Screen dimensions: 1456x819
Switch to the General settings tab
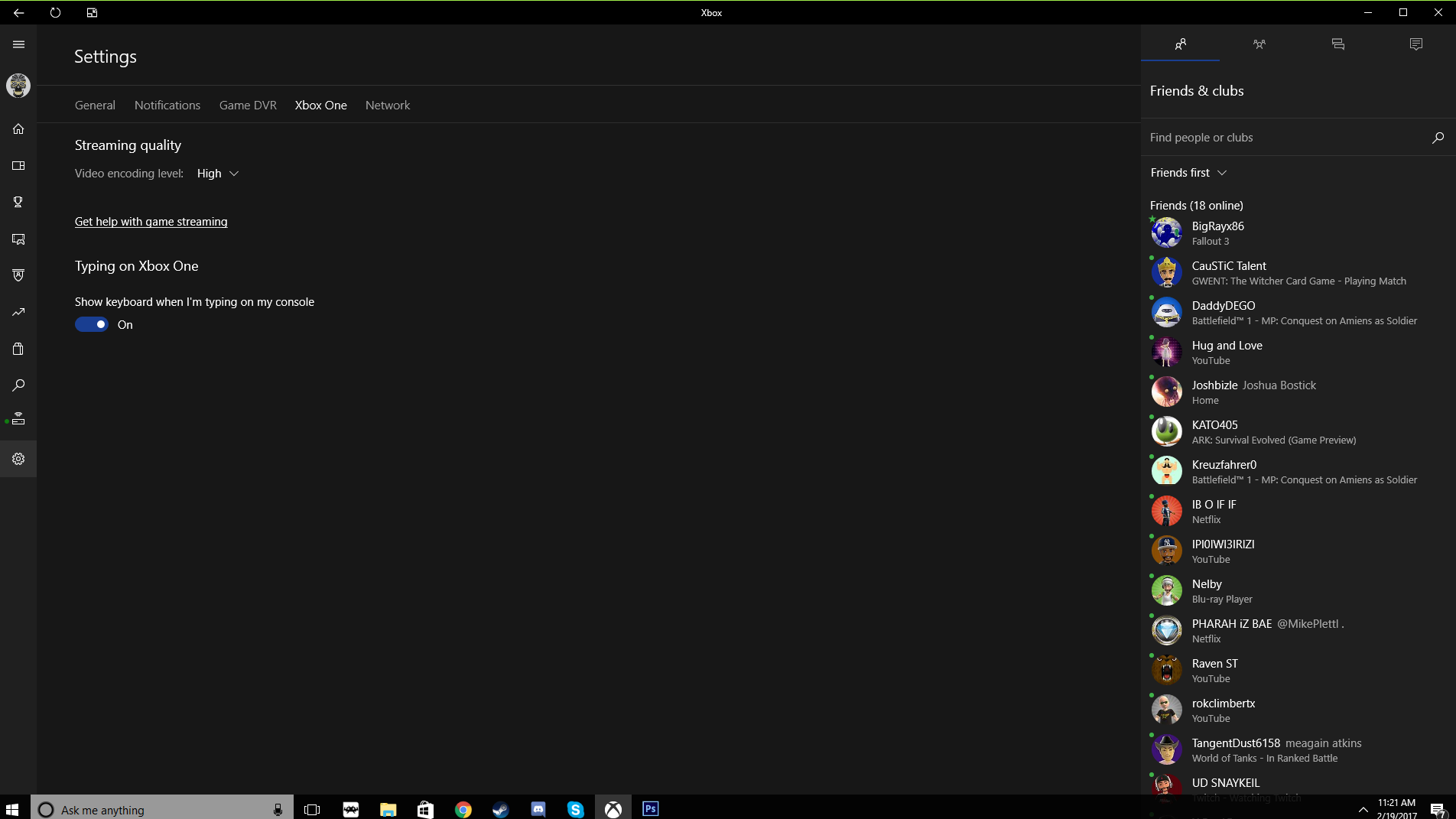tap(95, 106)
